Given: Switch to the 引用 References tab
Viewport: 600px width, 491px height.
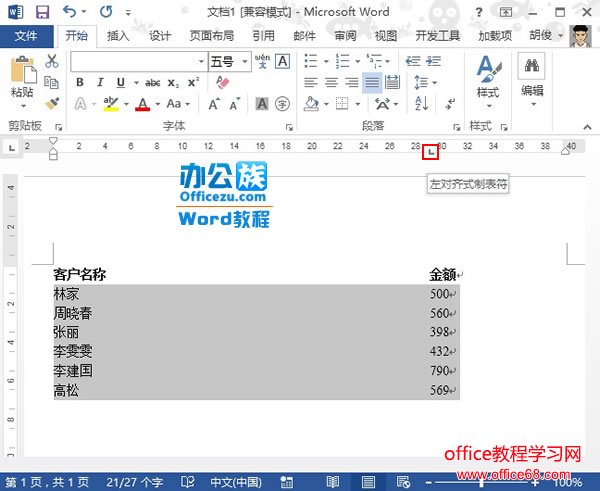Looking at the screenshot, I should click(263, 36).
